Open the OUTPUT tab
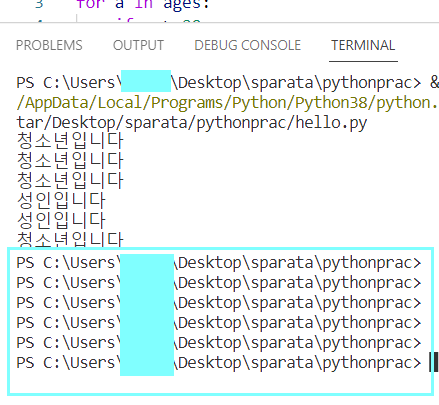 click(138, 45)
